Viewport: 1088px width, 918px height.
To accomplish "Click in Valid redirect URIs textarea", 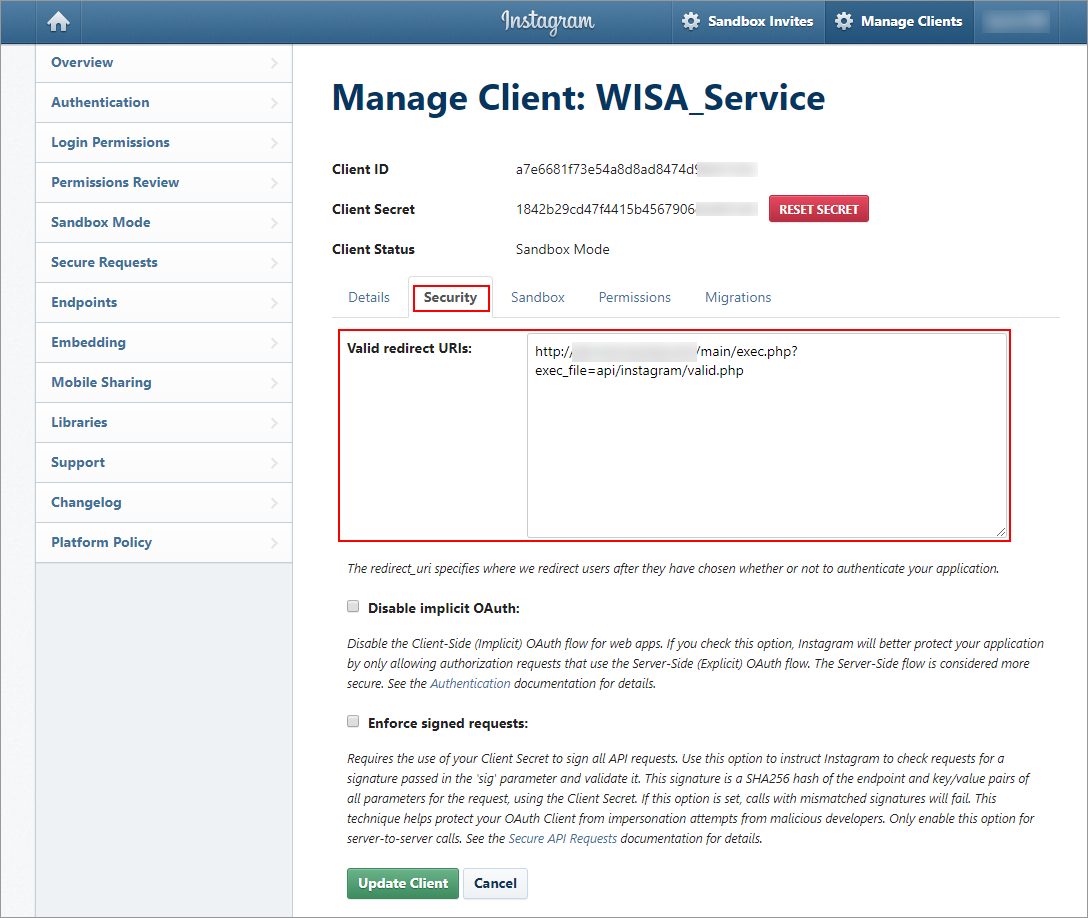I will pyautogui.click(x=767, y=435).
